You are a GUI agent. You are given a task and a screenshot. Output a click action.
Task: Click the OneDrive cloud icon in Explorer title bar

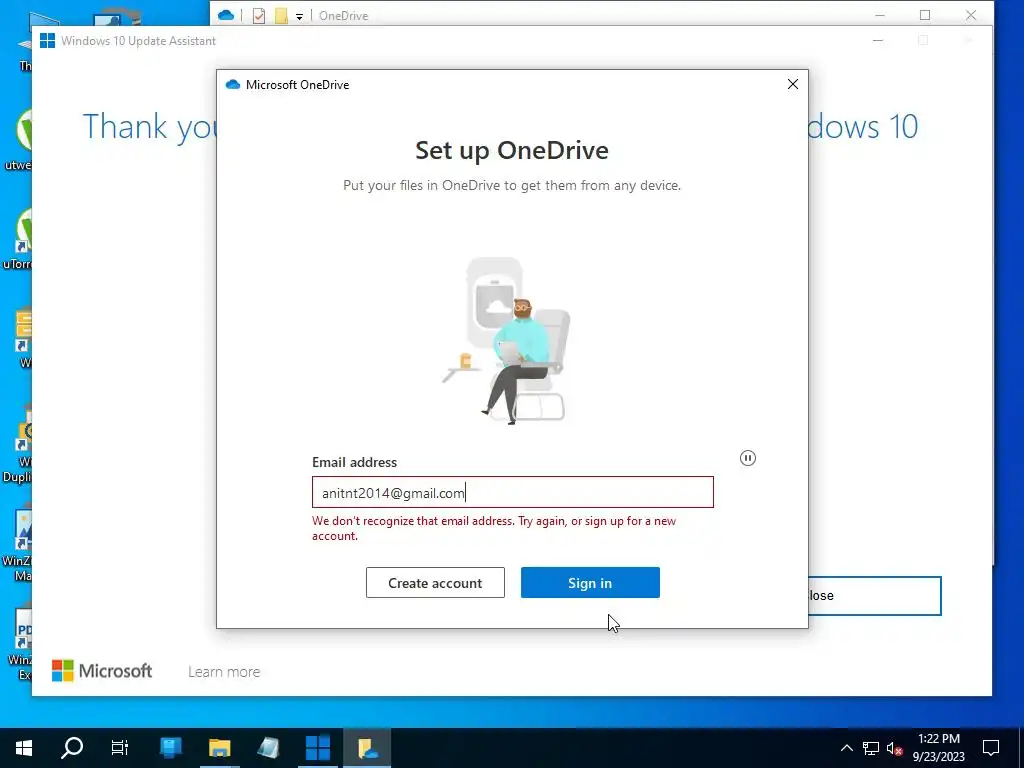(226, 15)
